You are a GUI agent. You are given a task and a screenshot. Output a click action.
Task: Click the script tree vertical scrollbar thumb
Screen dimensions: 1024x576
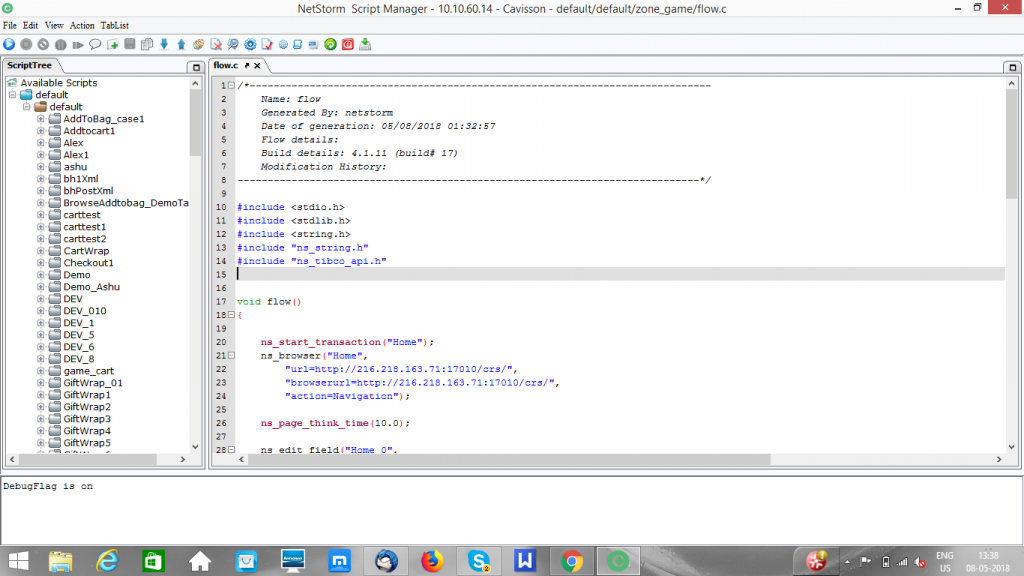pos(195,123)
